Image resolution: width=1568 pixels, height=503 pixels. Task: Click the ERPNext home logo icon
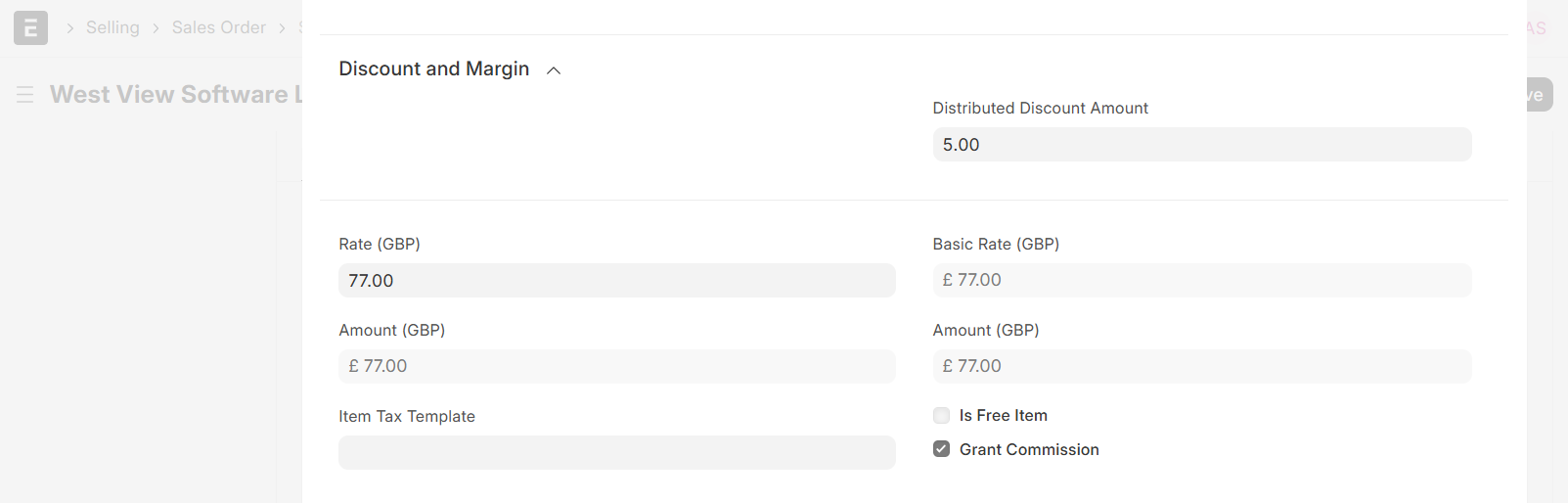point(30,27)
